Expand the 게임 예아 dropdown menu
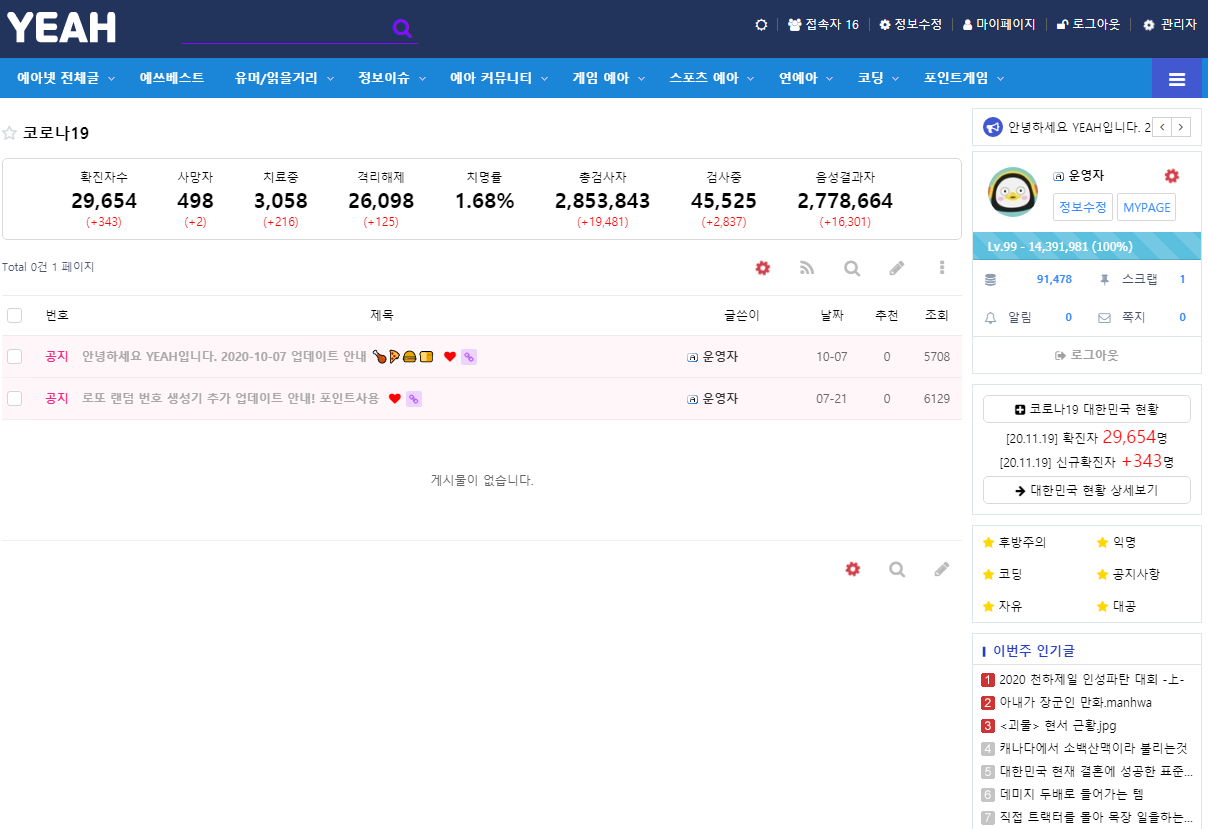 pyautogui.click(x=609, y=78)
